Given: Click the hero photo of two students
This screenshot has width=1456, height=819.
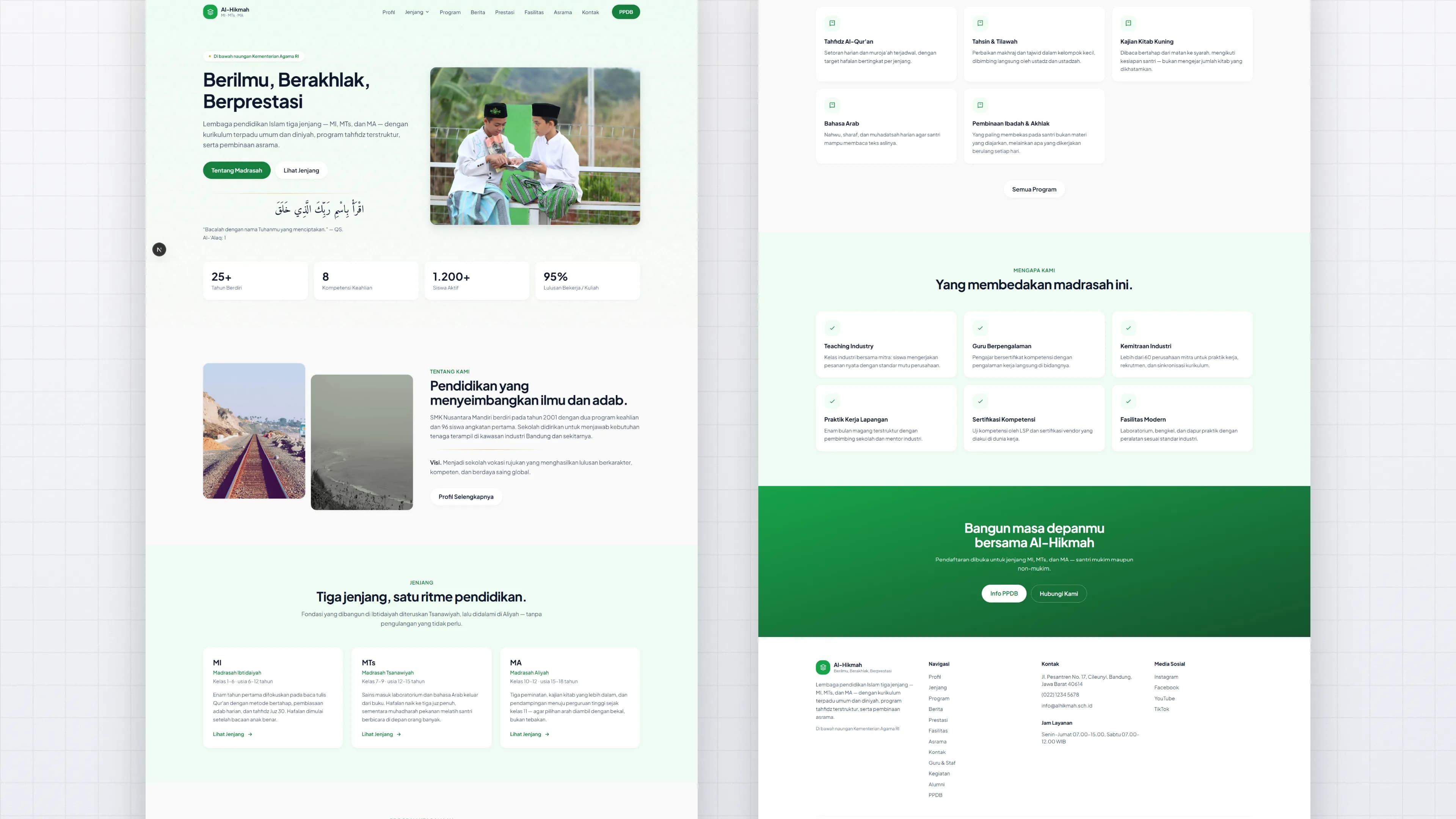Looking at the screenshot, I should point(535,146).
